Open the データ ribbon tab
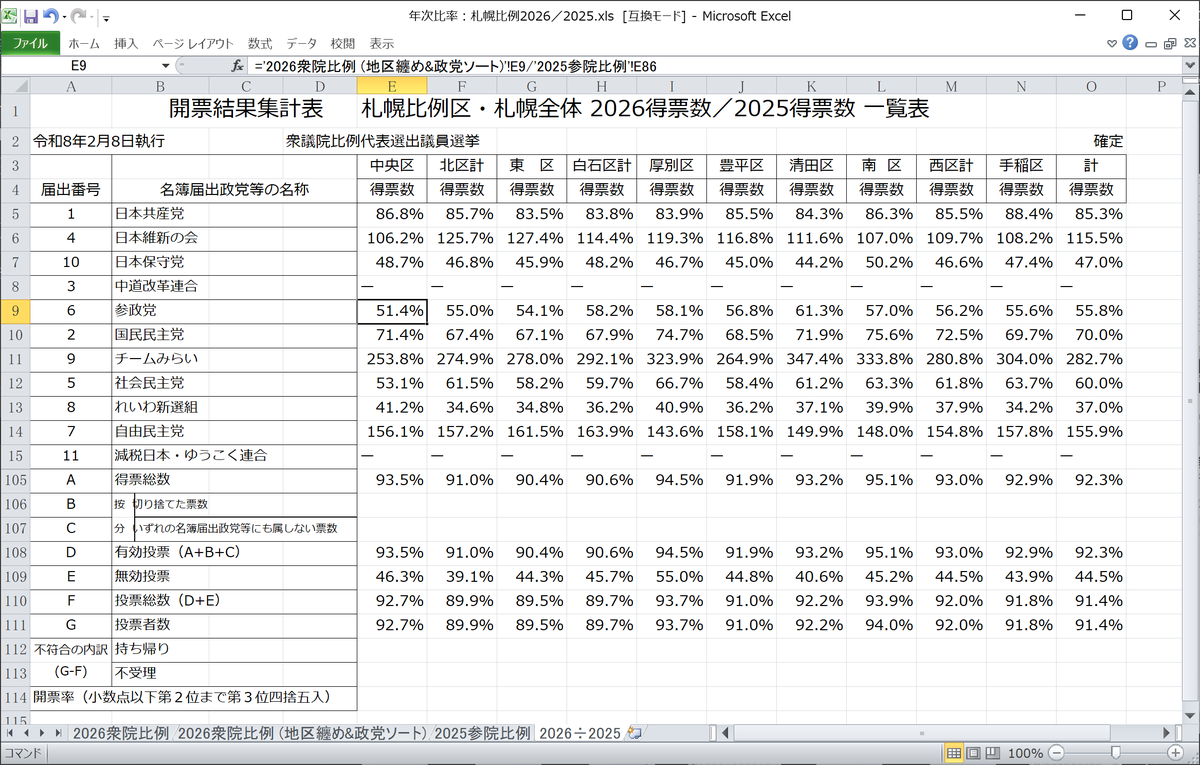The width and height of the screenshot is (1200, 765). 301,44
